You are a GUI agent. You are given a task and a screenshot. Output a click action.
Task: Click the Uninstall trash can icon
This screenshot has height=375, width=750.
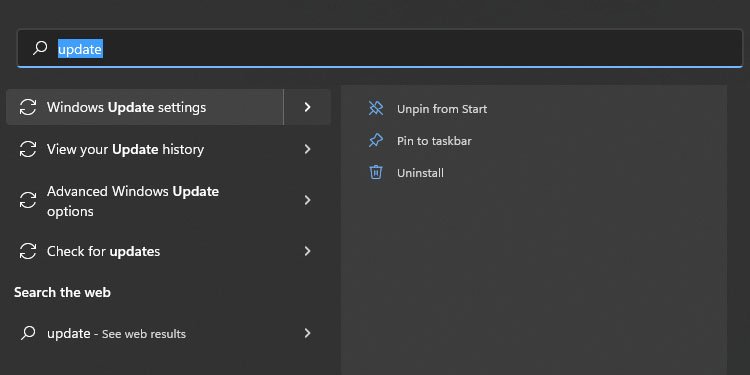[x=376, y=172]
